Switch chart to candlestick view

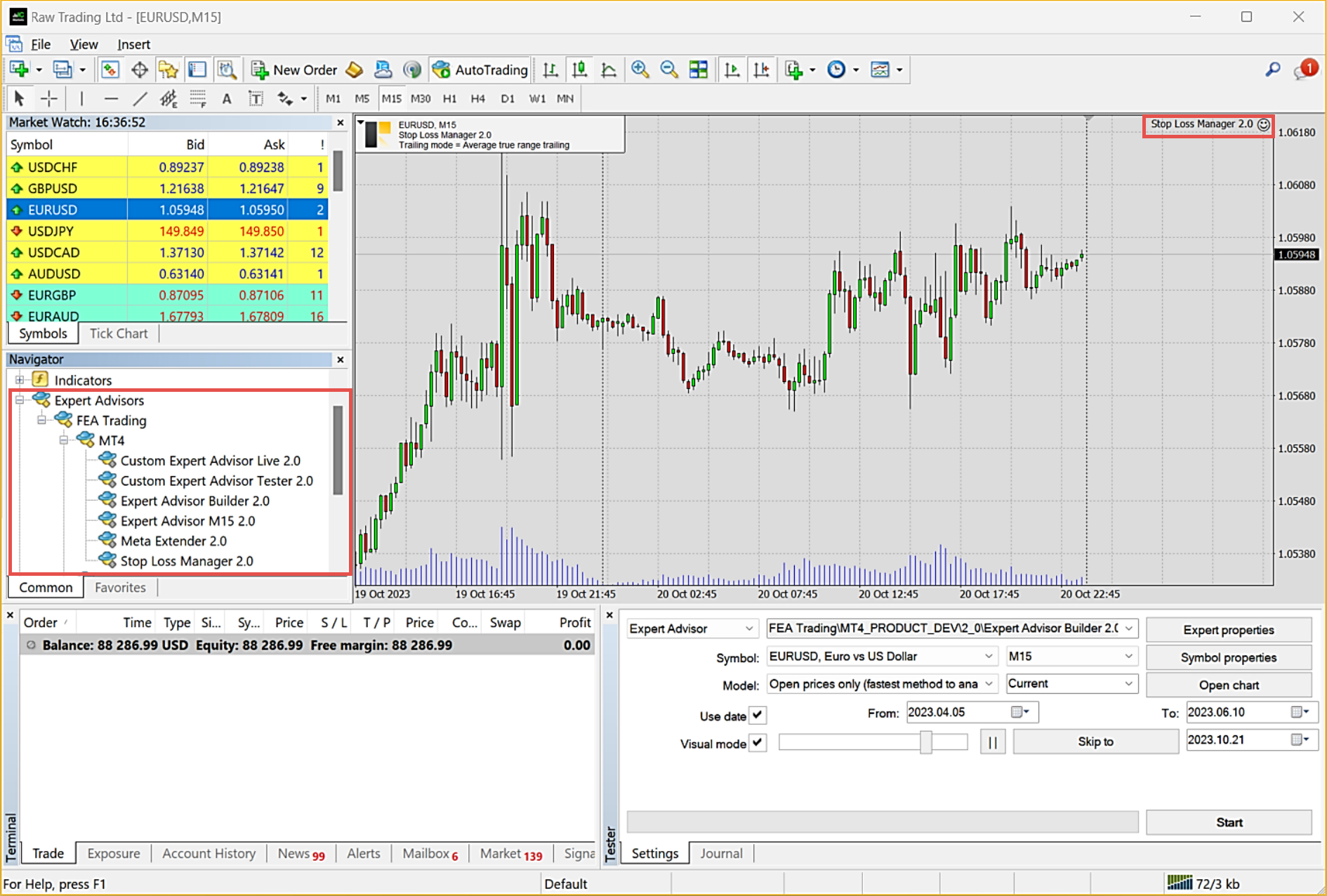[x=579, y=70]
